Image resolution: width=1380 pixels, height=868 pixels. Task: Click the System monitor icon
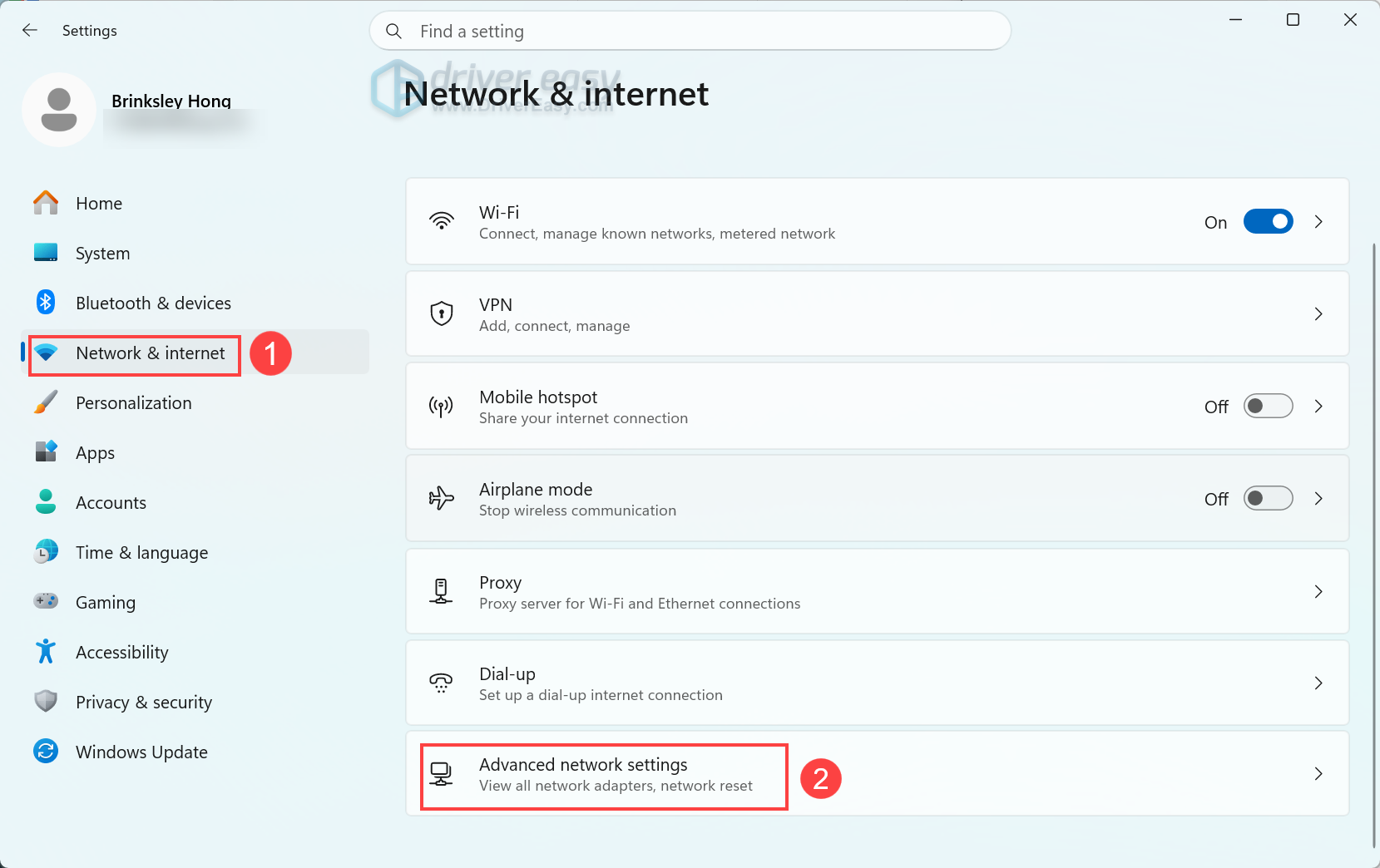pos(46,253)
